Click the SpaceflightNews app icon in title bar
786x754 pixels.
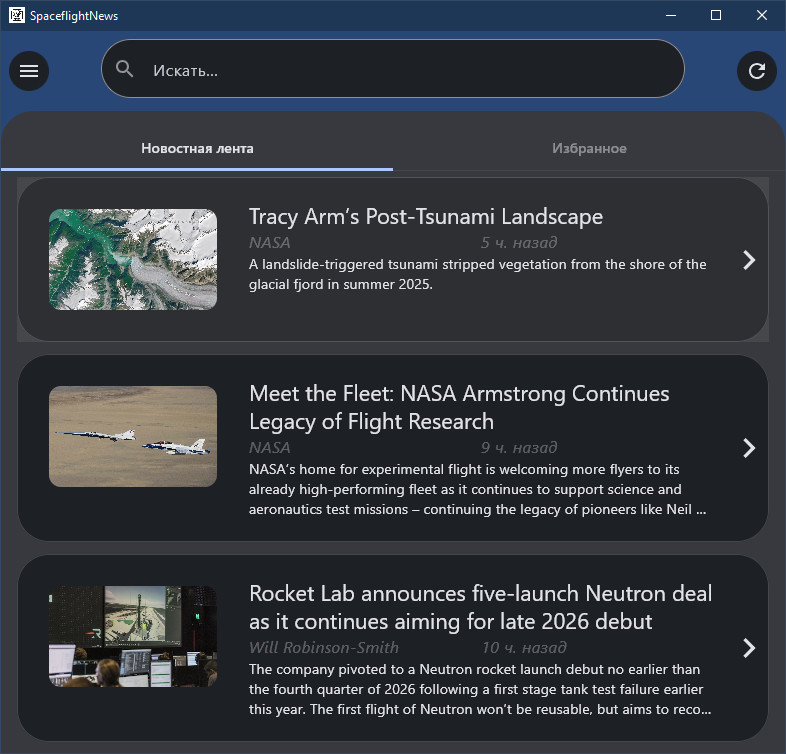click(x=17, y=16)
